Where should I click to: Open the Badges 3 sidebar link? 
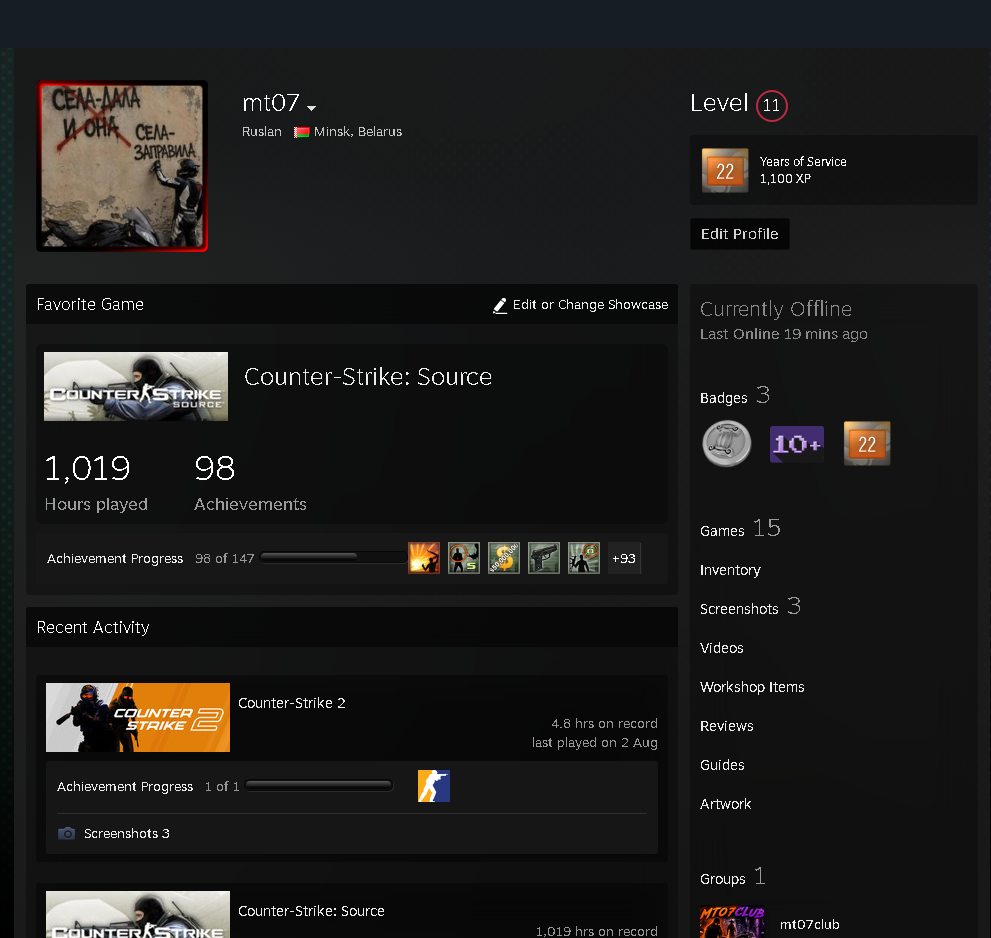[x=734, y=396]
